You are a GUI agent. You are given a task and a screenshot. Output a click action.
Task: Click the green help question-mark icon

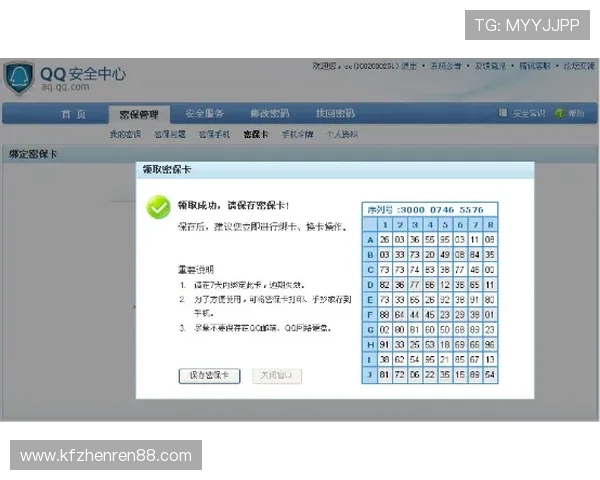(x=559, y=113)
